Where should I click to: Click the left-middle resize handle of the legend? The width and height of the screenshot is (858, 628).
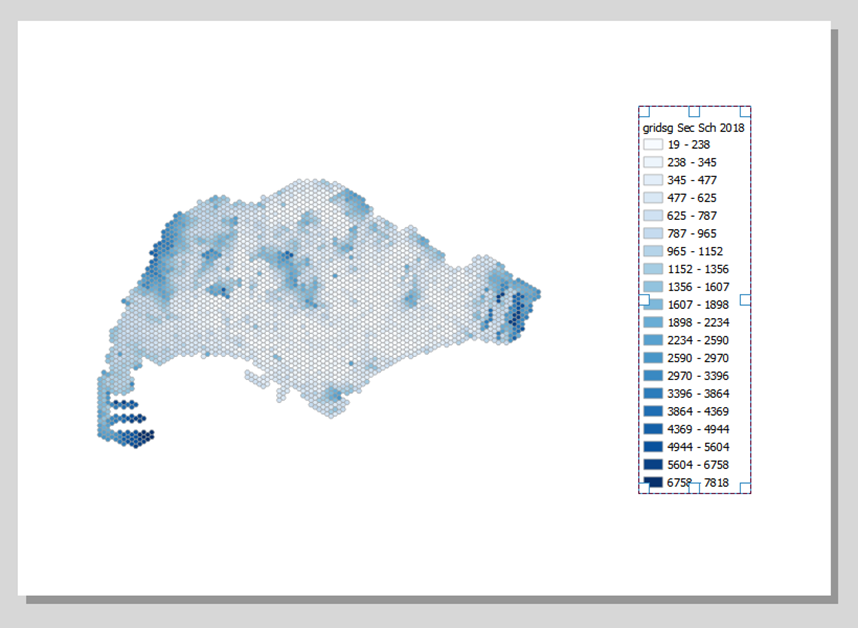644,299
